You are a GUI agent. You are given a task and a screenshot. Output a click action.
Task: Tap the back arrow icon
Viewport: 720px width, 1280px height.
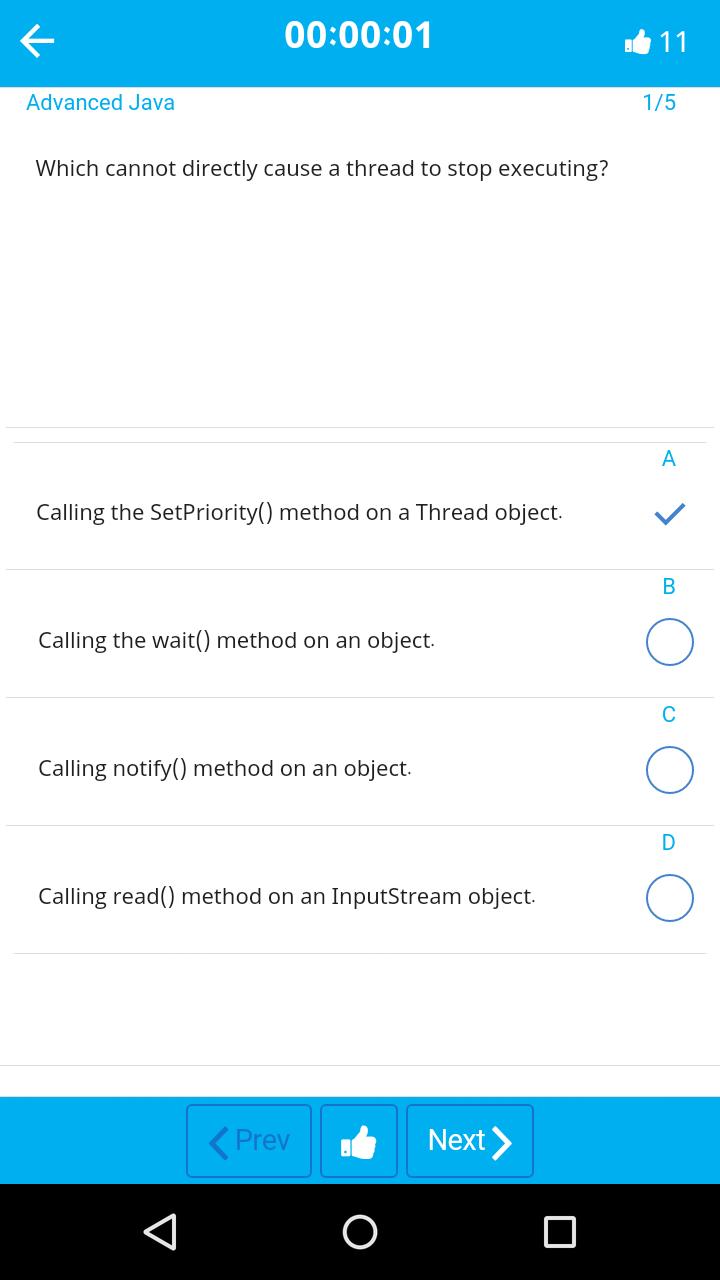pos(37,41)
